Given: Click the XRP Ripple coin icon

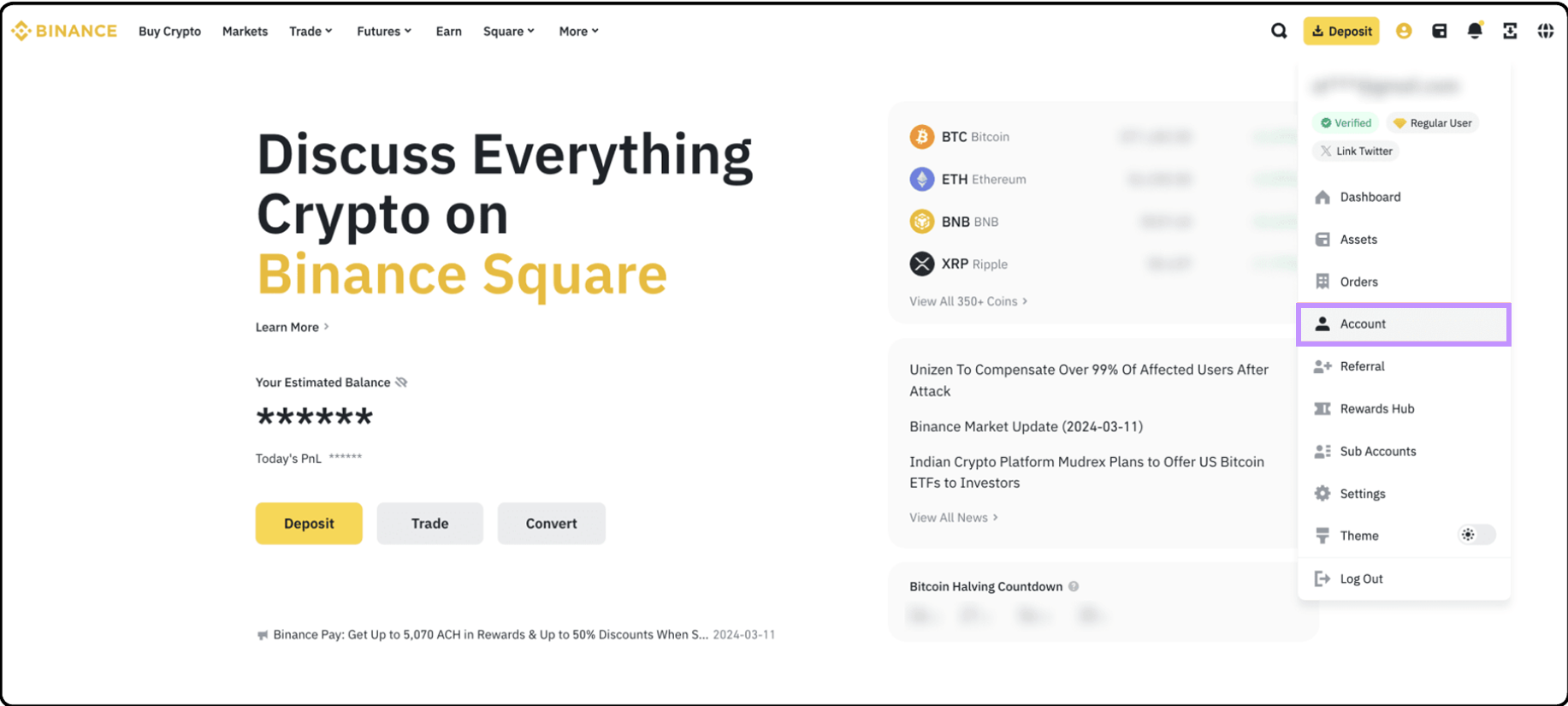Looking at the screenshot, I should click(921, 264).
